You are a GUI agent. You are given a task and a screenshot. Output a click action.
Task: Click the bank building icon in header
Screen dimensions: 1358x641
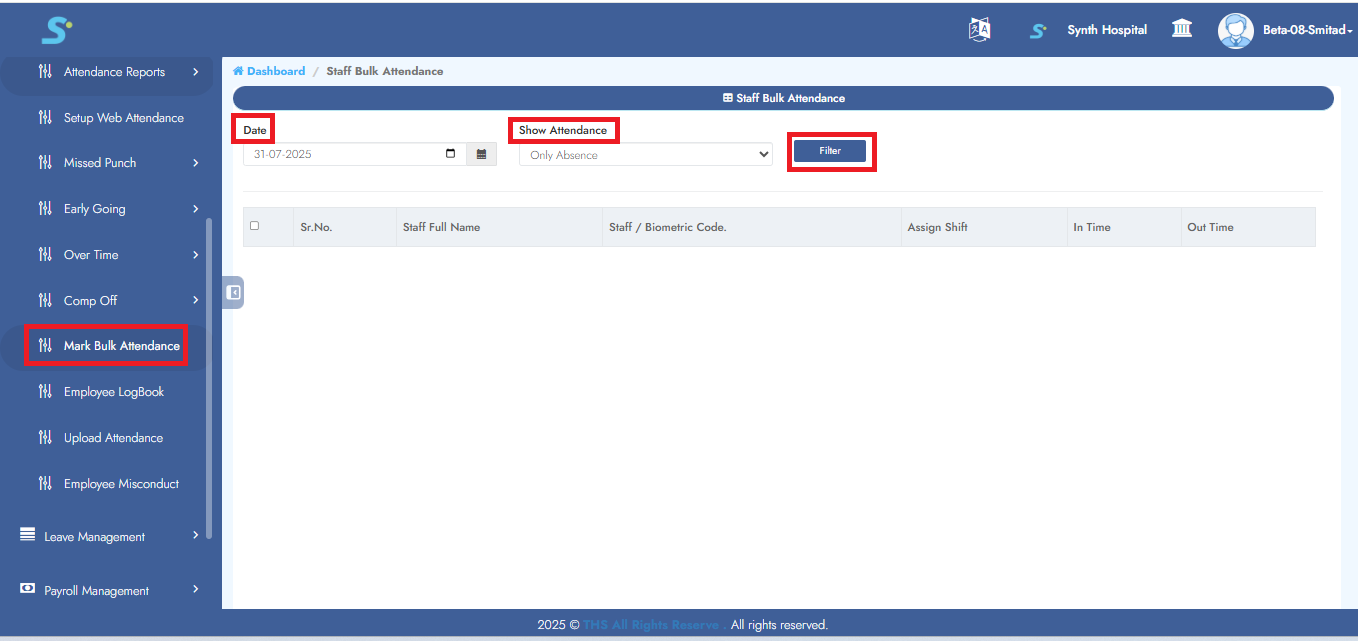tap(1181, 29)
